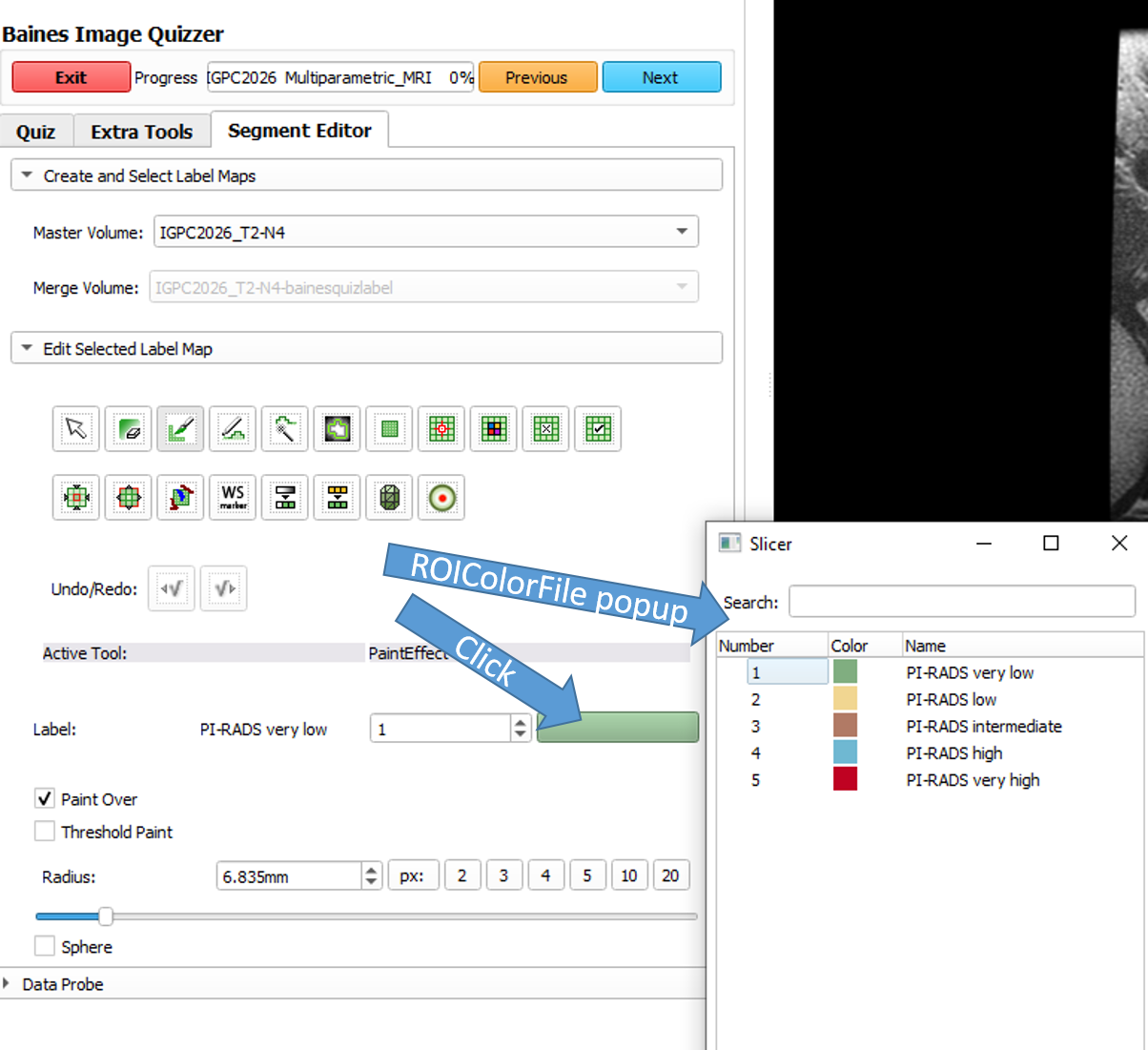This screenshot has height=1050, width=1148.
Task: Enable the Sphere checkbox
Action: point(45,946)
